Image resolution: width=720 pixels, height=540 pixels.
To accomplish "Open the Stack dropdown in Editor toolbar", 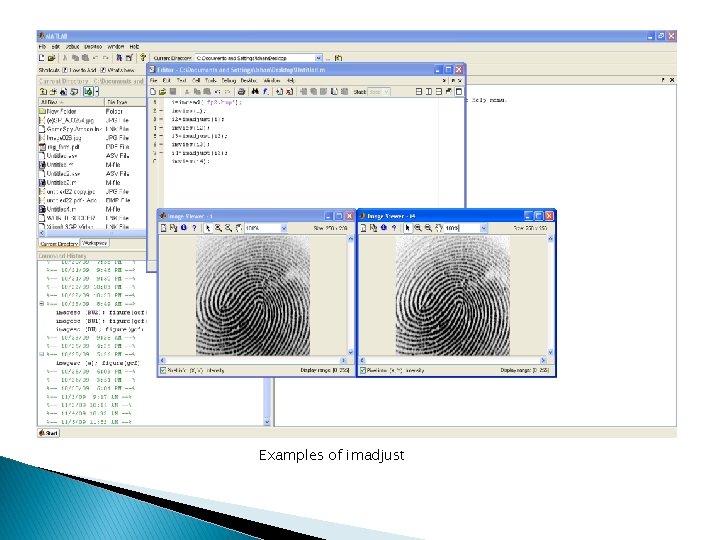I will (x=379, y=92).
